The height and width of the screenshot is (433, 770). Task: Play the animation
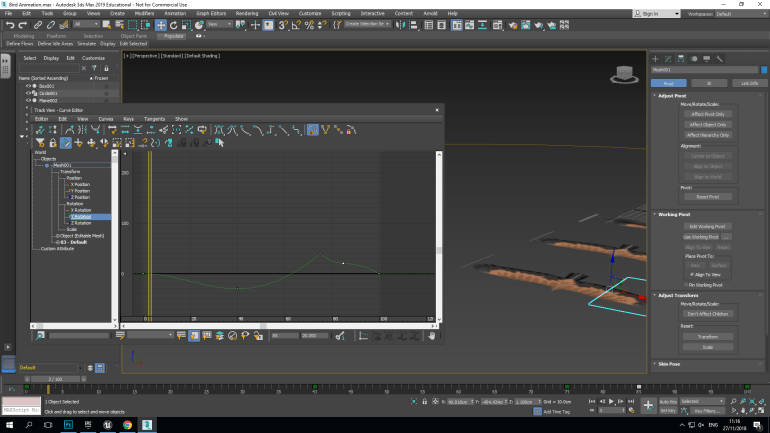[x=611, y=402]
